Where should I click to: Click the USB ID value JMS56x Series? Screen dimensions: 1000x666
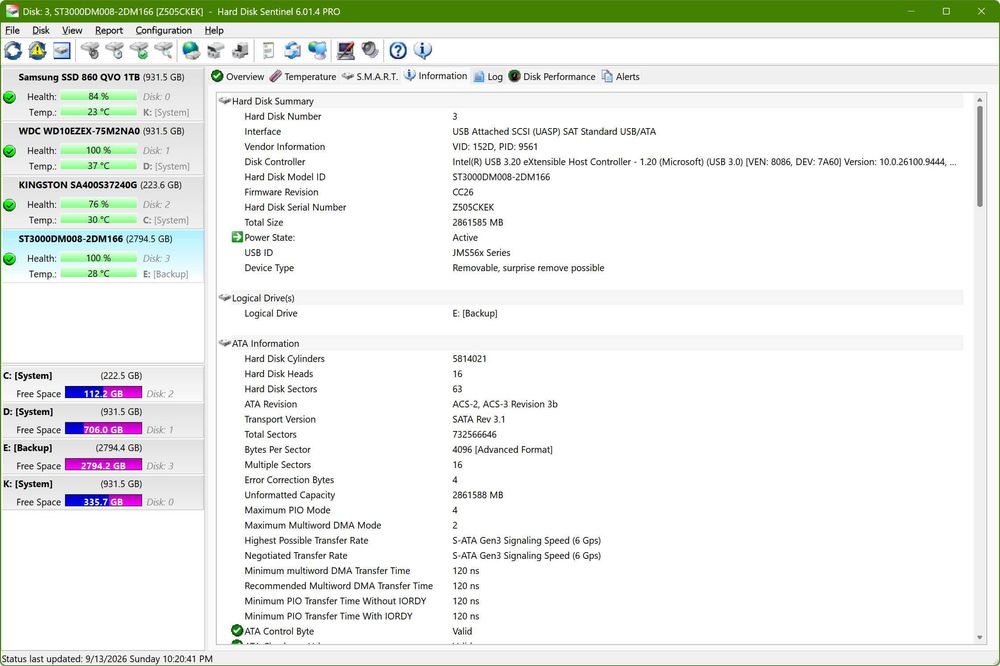482,253
